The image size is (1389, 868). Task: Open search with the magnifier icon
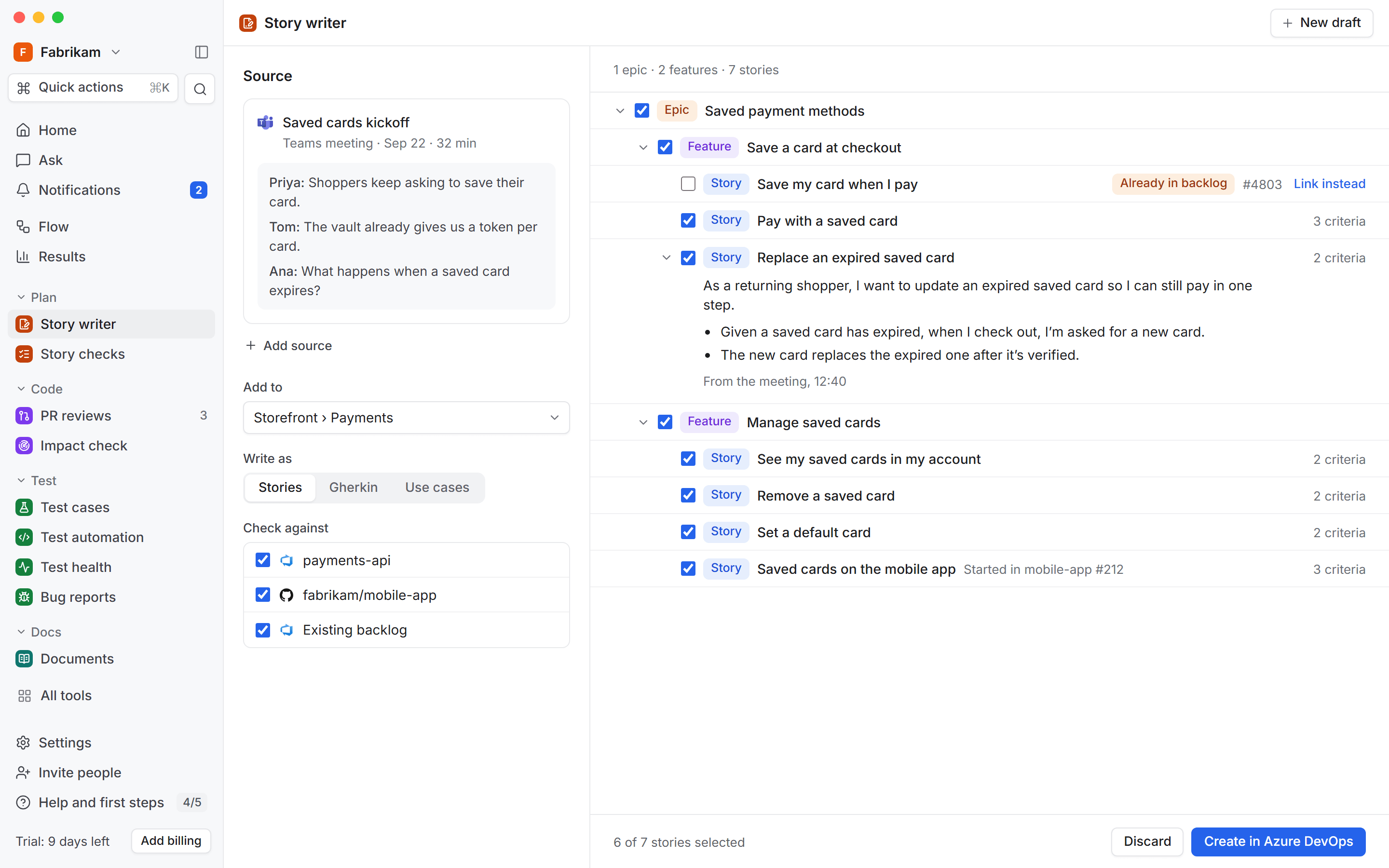[x=200, y=88]
